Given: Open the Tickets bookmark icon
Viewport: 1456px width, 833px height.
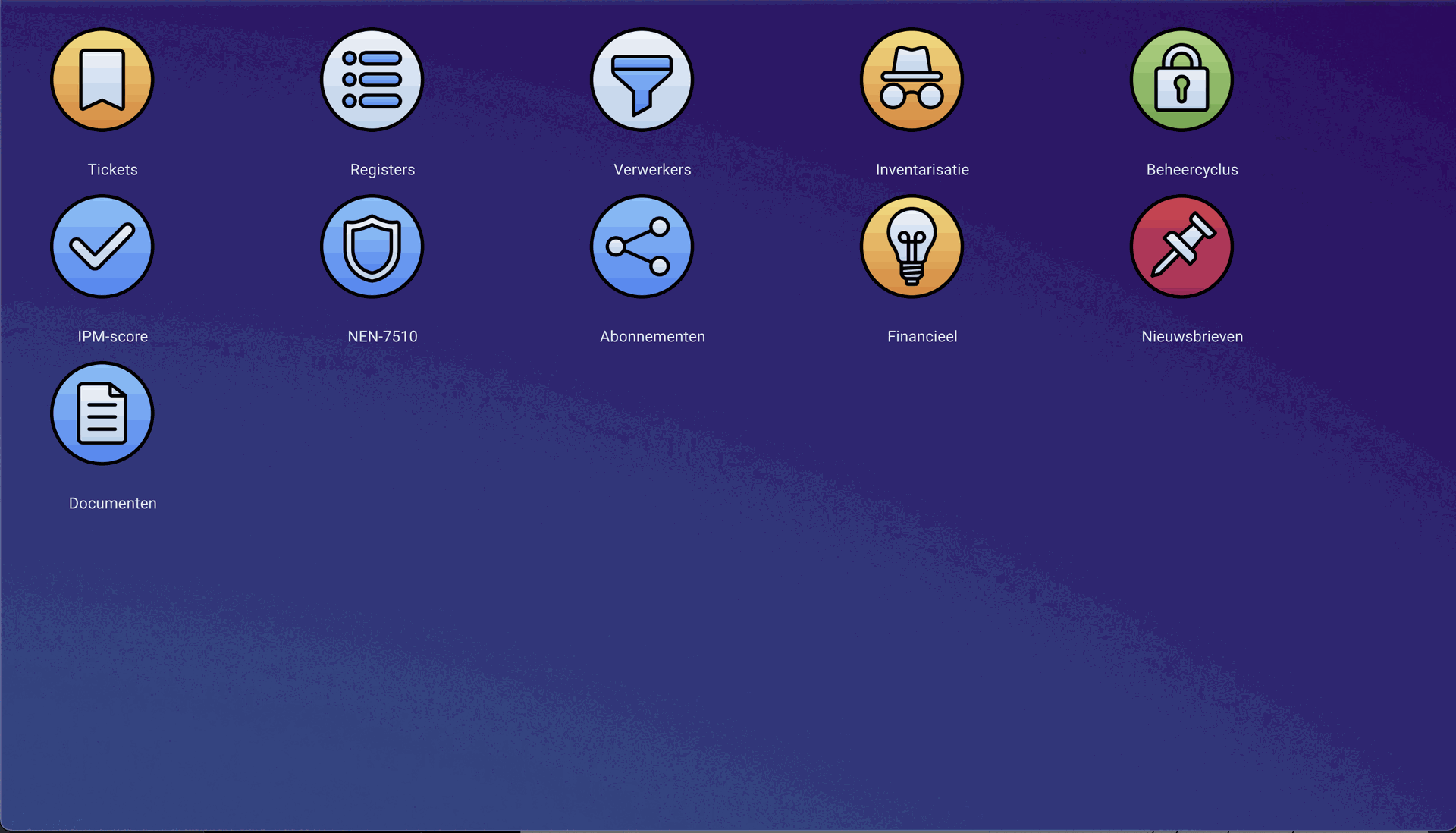Looking at the screenshot, I should [102, 80].
